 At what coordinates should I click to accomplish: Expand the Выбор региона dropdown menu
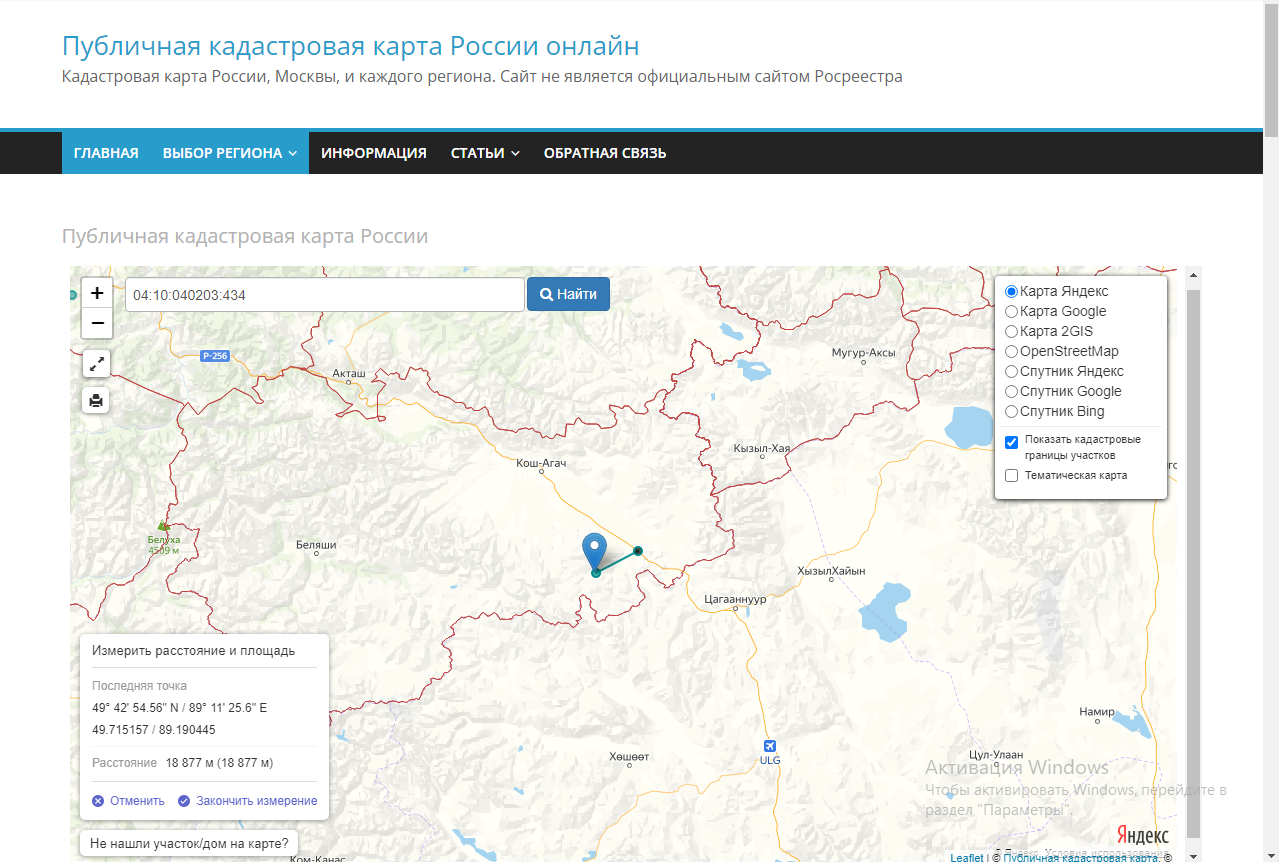229,153
